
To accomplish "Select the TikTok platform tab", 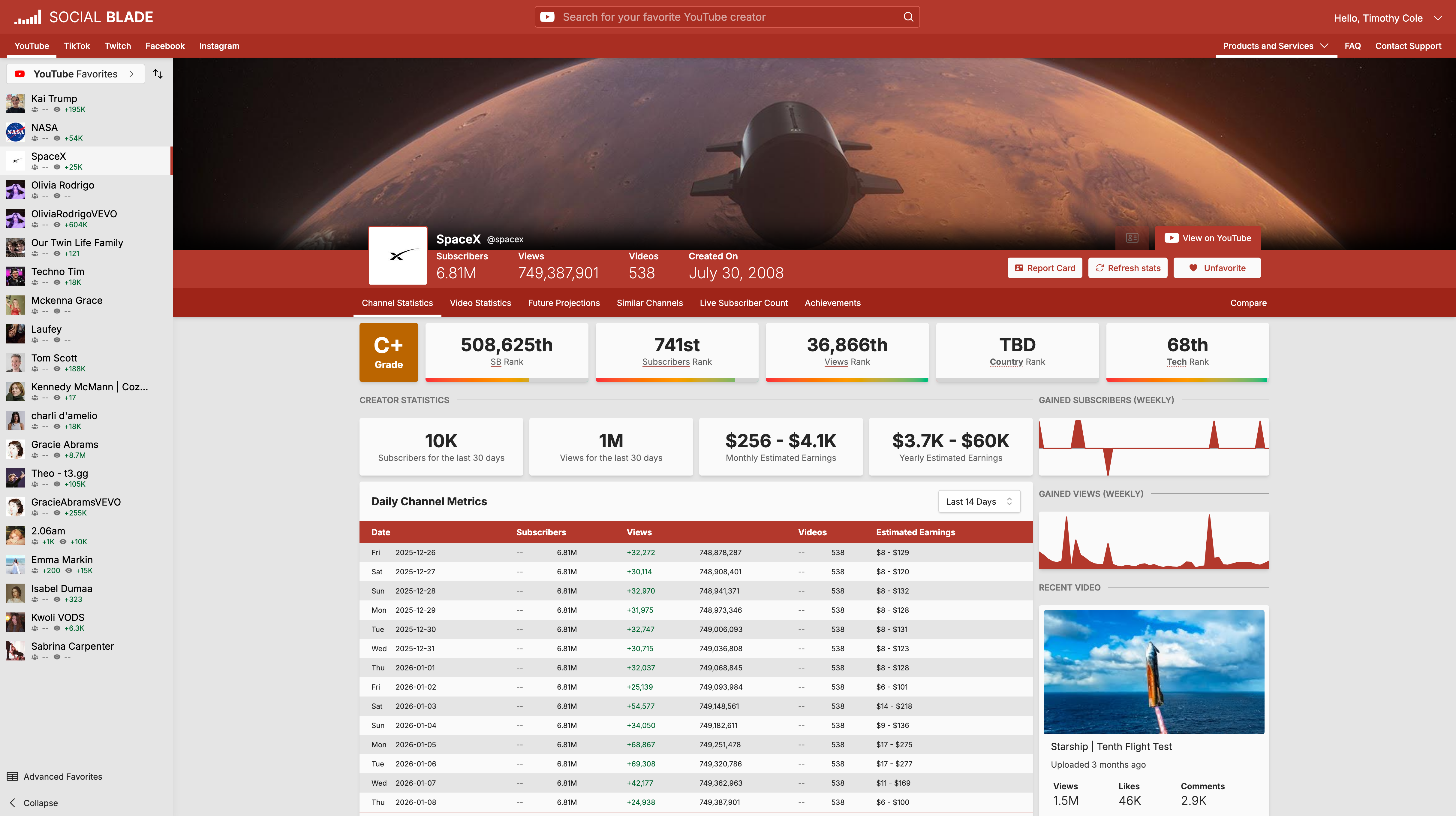I will click(76, 46).
